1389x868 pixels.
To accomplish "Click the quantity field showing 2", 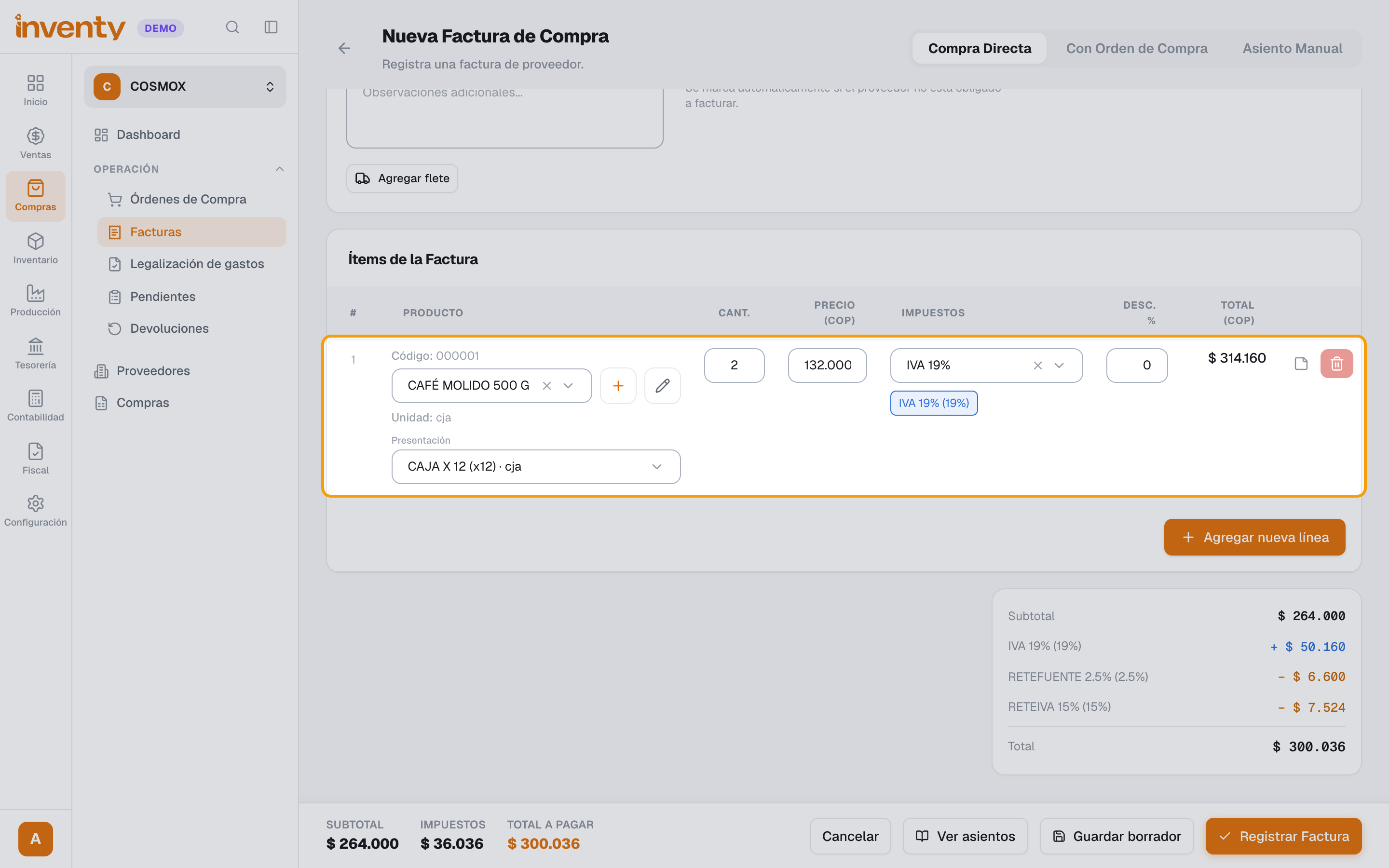I will pos(734,365).
